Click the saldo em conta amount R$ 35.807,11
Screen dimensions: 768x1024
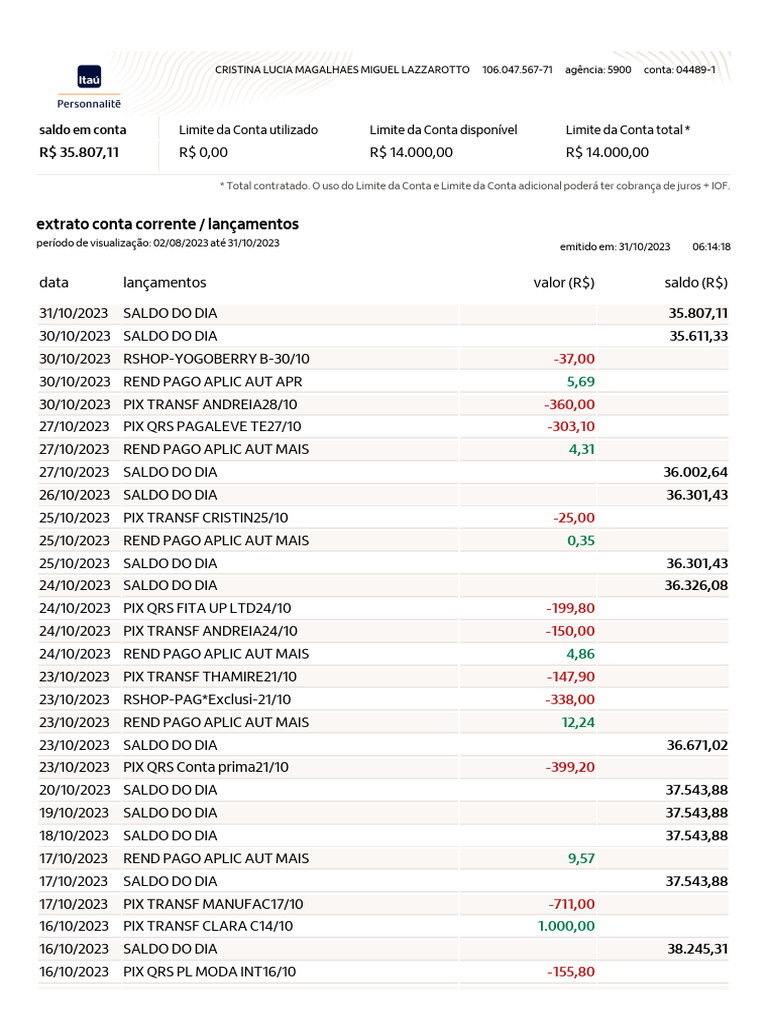tap(79, 152)
